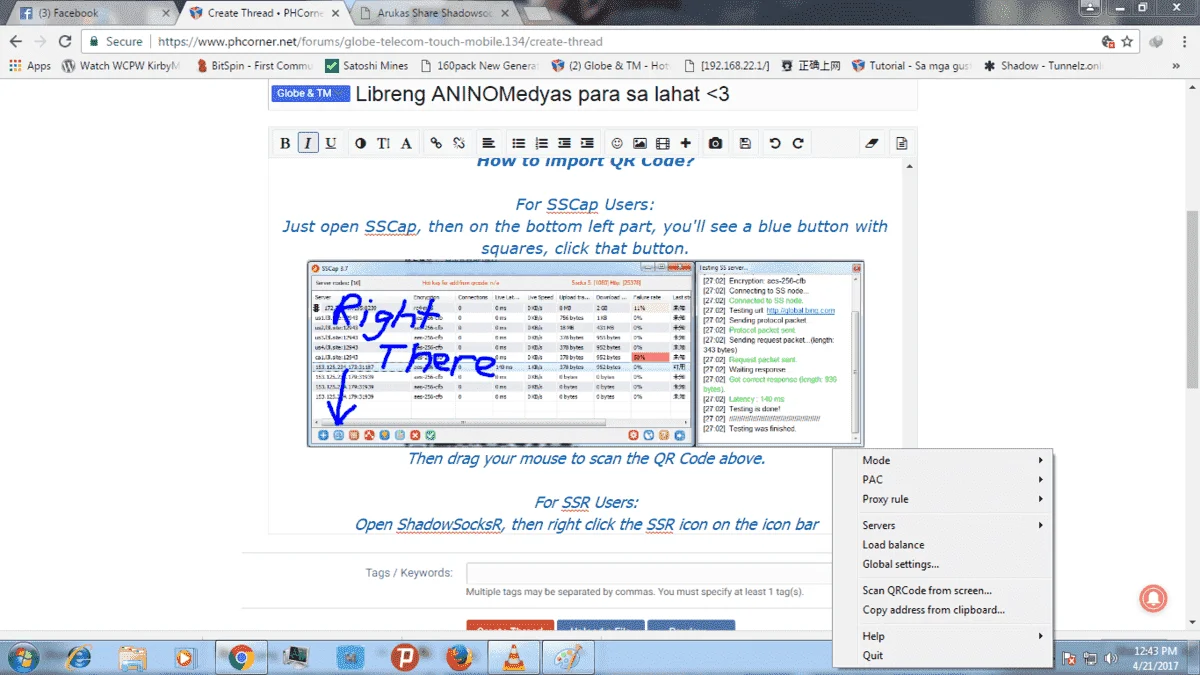This screenshot has width=1200, height=675.
Task: Expand the Mode submenu
Action: (x=942, y=461)
